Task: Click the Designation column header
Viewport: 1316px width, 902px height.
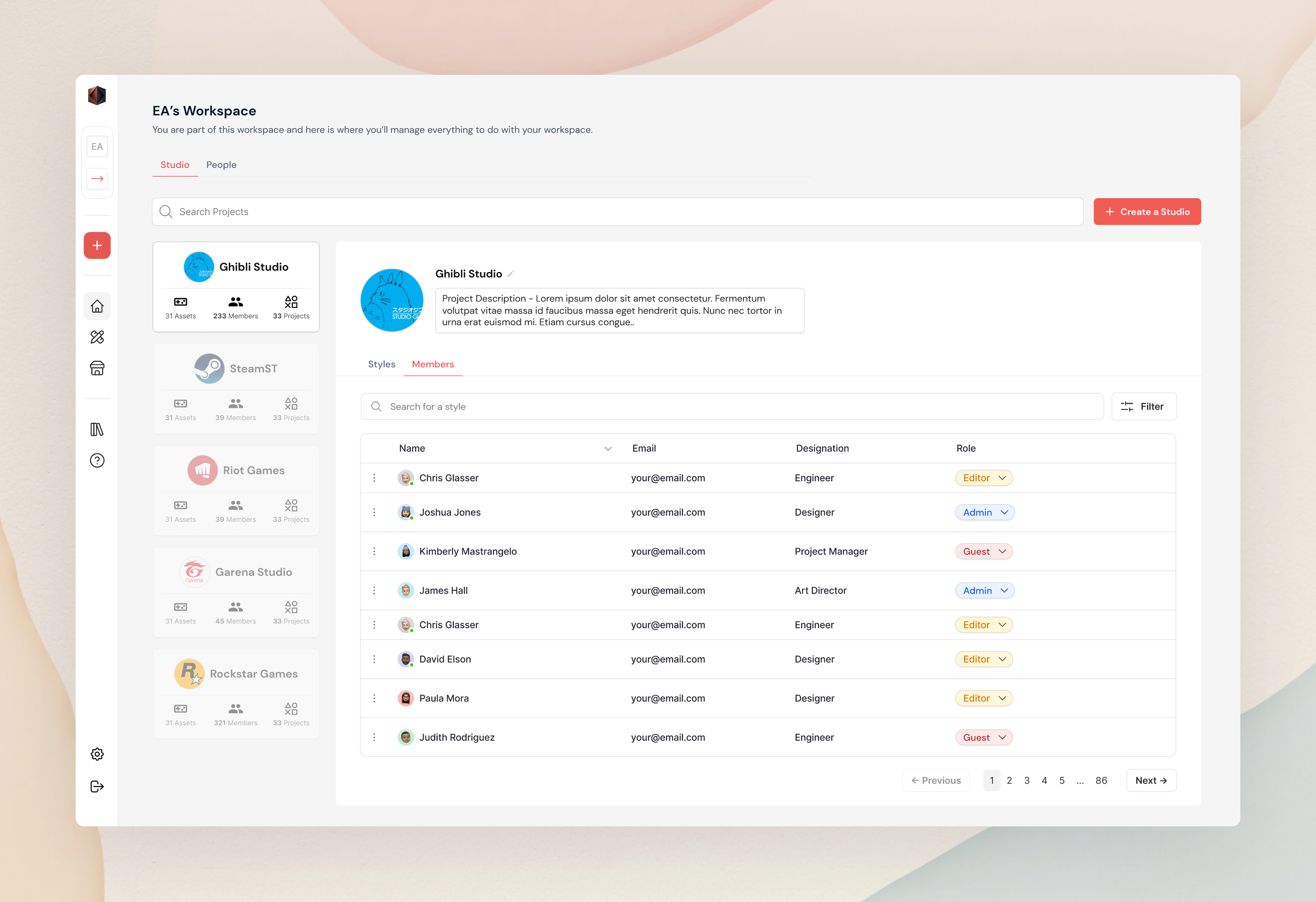Action: pos(822,448)
